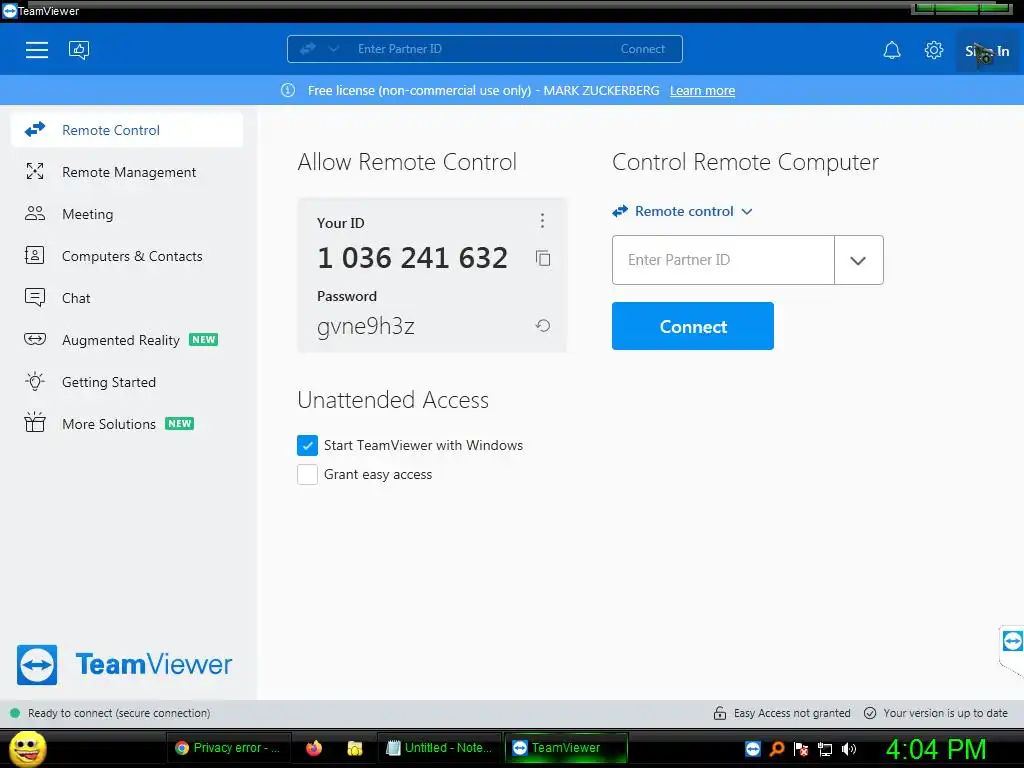Click the flag security tray icon
The height and width of the screenshot is (768, 1024).
coord(801,749)
